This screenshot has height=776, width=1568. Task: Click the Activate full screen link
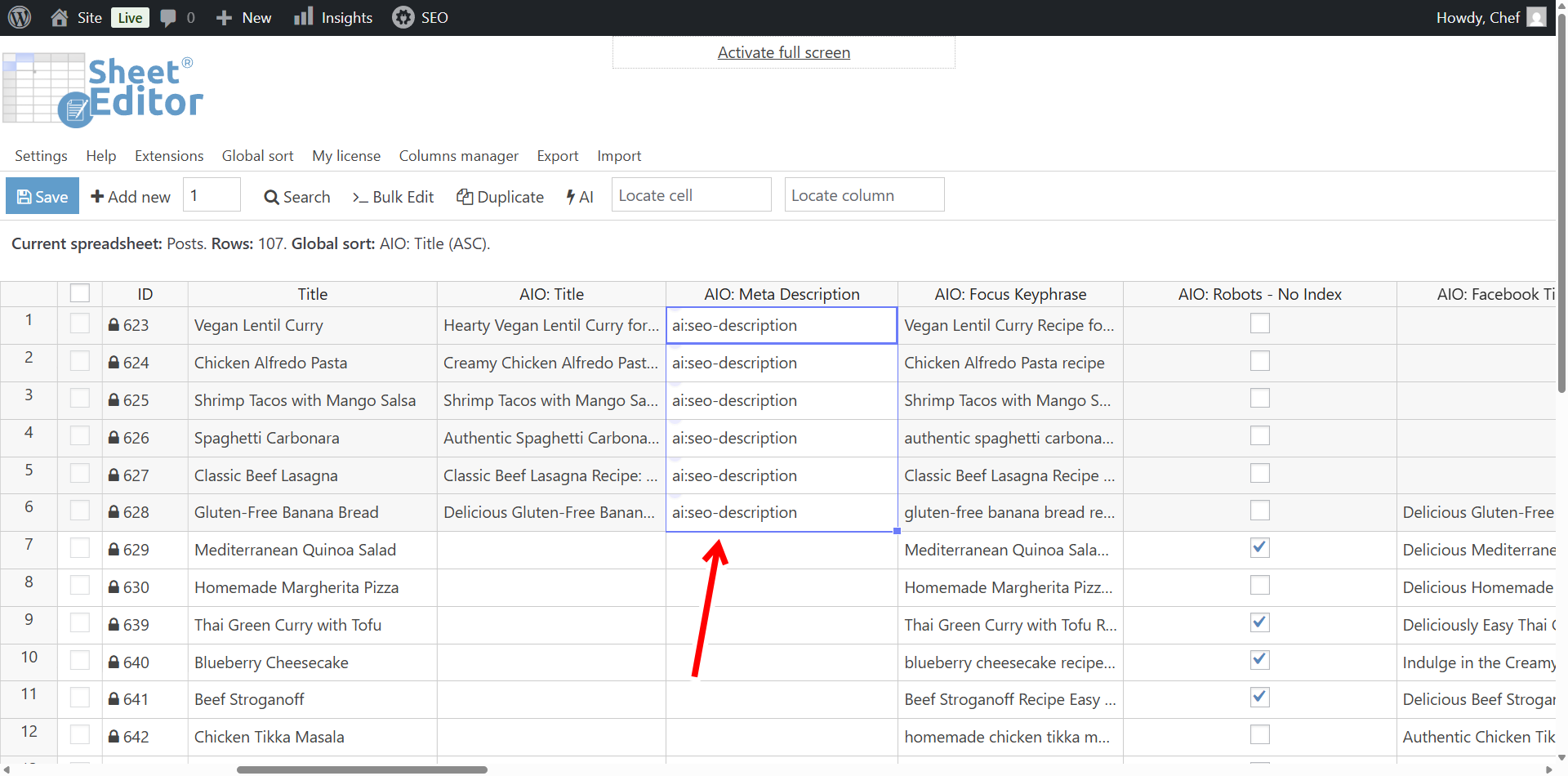click(783, 52)
